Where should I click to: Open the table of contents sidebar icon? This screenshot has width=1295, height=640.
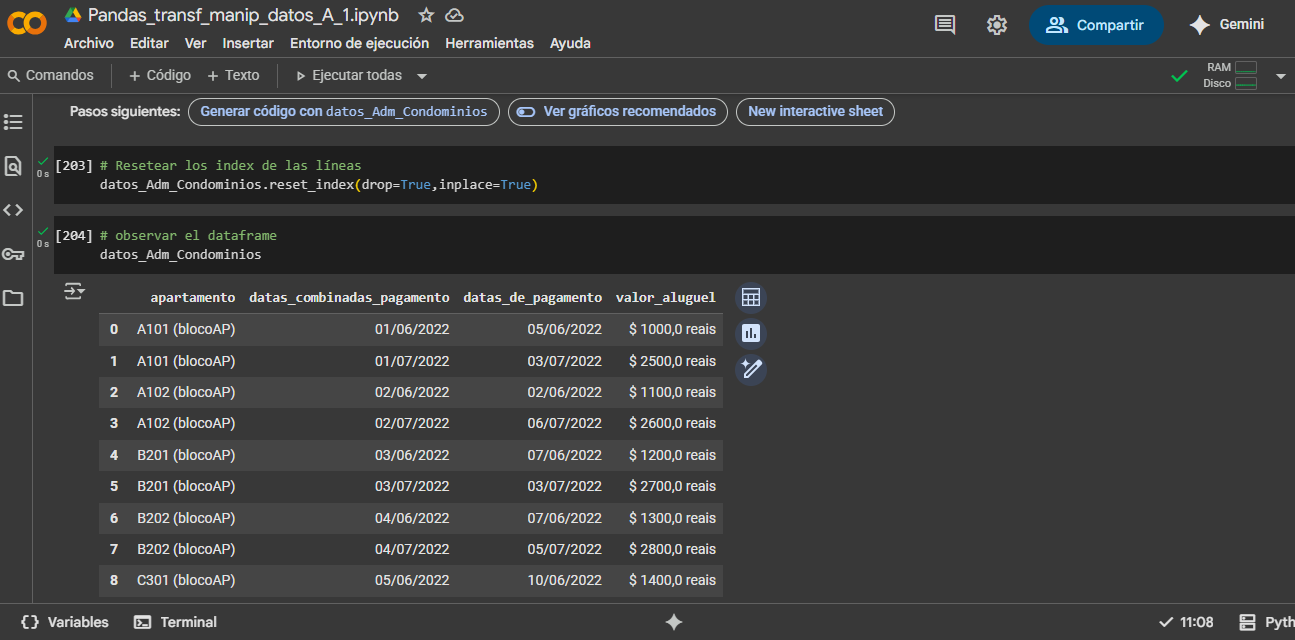[13, 122]
